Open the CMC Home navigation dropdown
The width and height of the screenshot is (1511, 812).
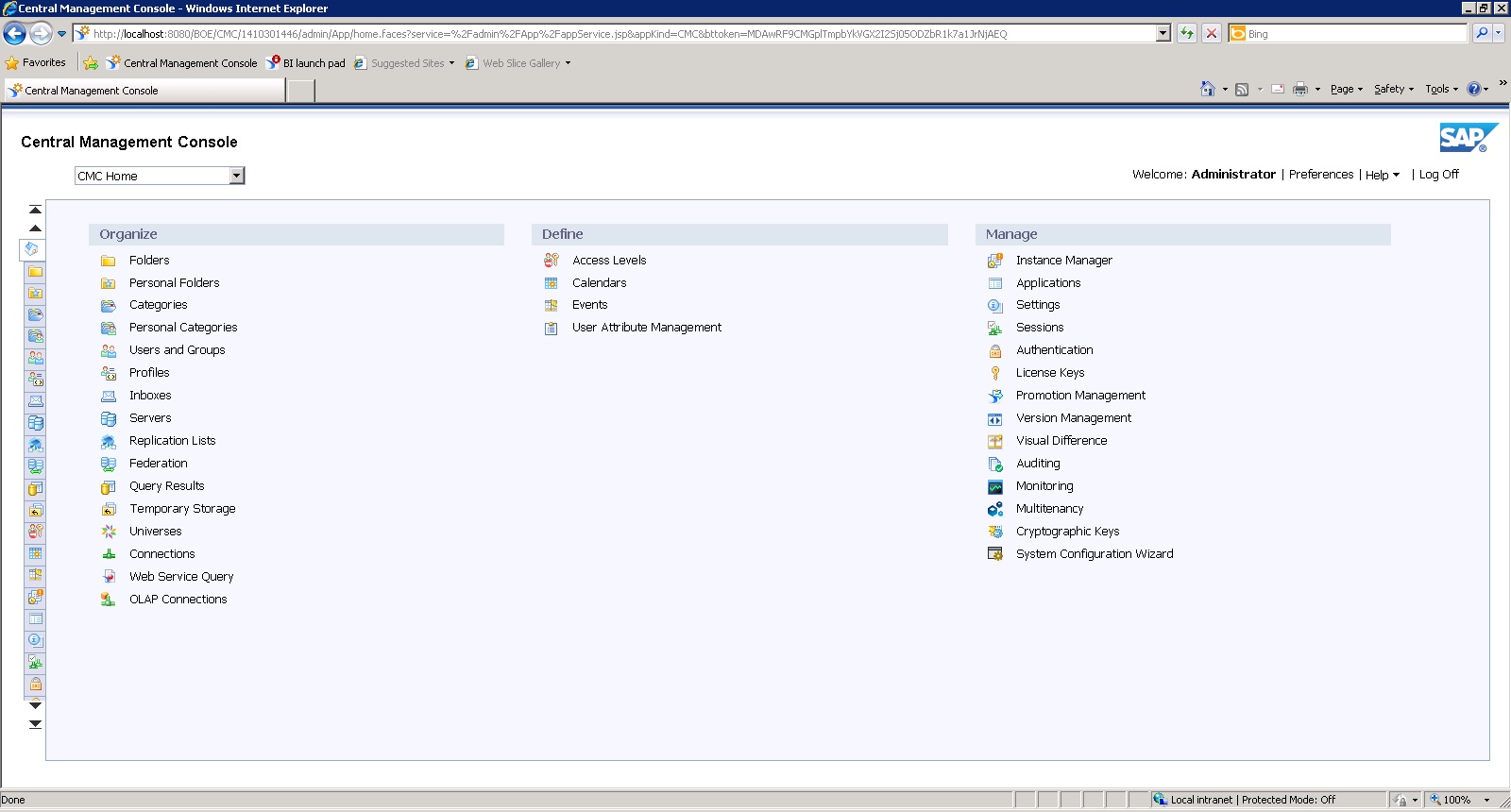237,176
